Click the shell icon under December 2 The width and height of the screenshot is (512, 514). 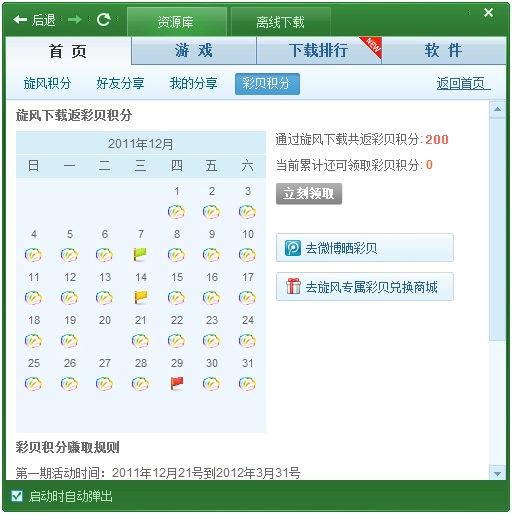(211, 212)
